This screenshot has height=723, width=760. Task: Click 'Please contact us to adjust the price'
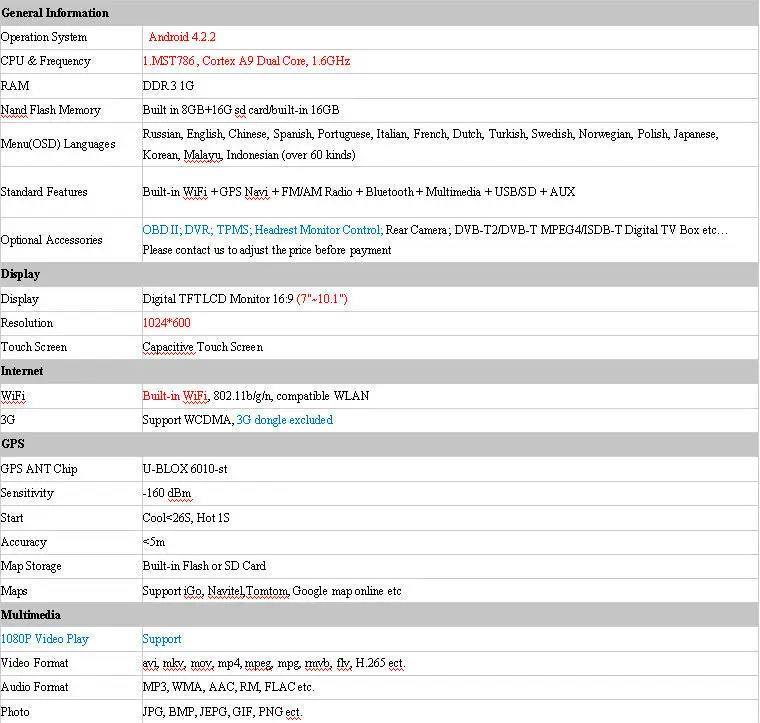coord(267,250)
